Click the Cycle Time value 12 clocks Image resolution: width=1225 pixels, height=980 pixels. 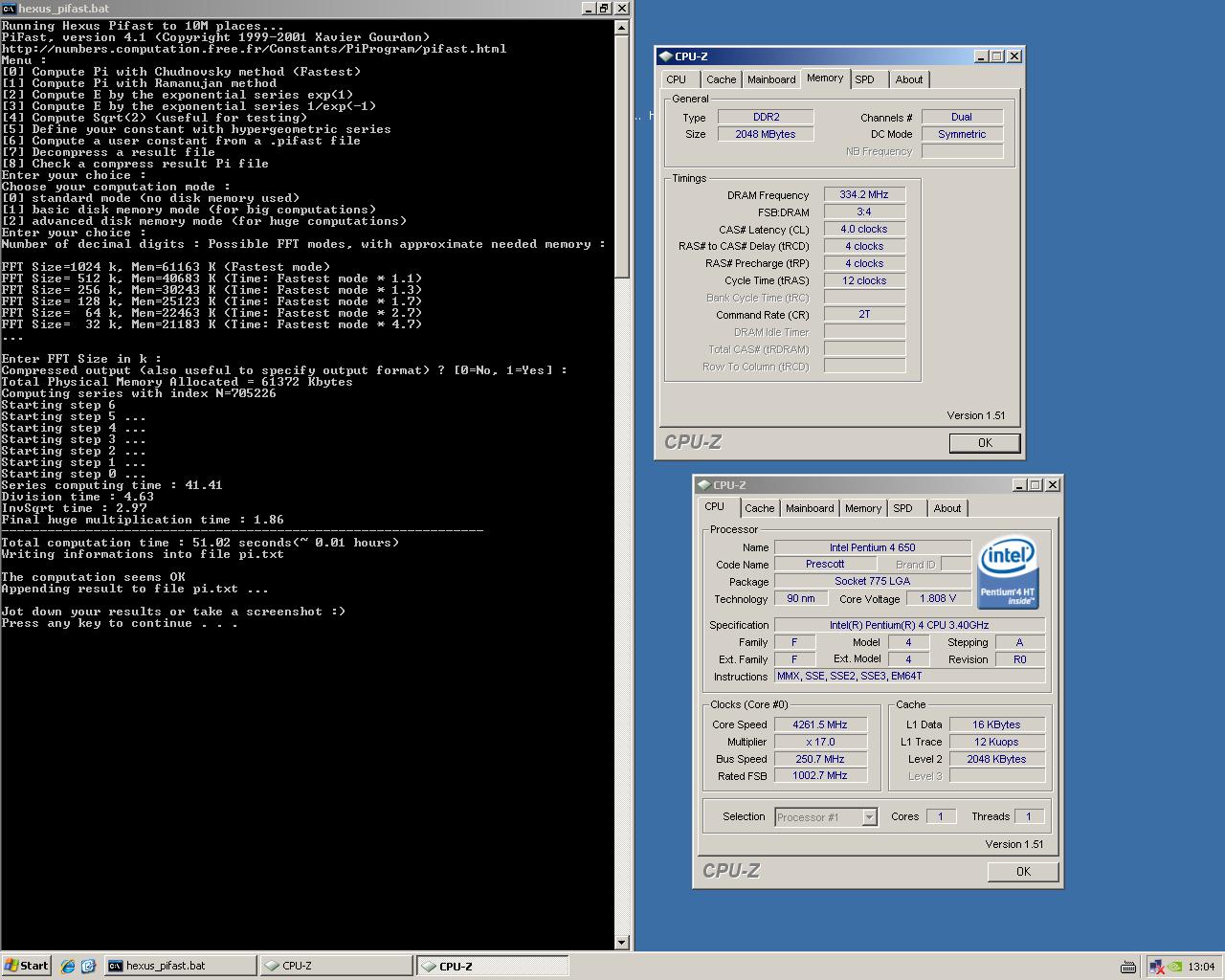click(x=864, y=280)
